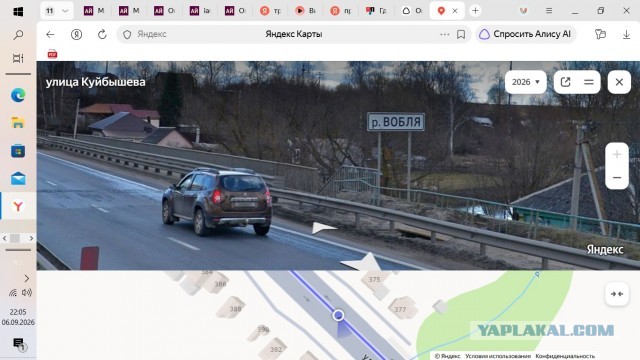Open the notification center icon
The width and height of the screenshot is (640, 360).
click(x=19, y=344)
